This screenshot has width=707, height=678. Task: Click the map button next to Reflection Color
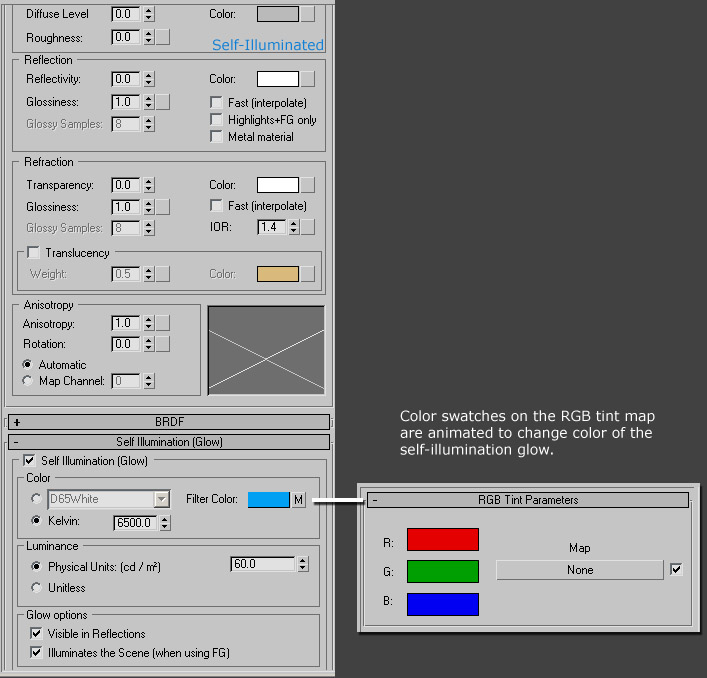pyautogui.click(x=308, y=79)
